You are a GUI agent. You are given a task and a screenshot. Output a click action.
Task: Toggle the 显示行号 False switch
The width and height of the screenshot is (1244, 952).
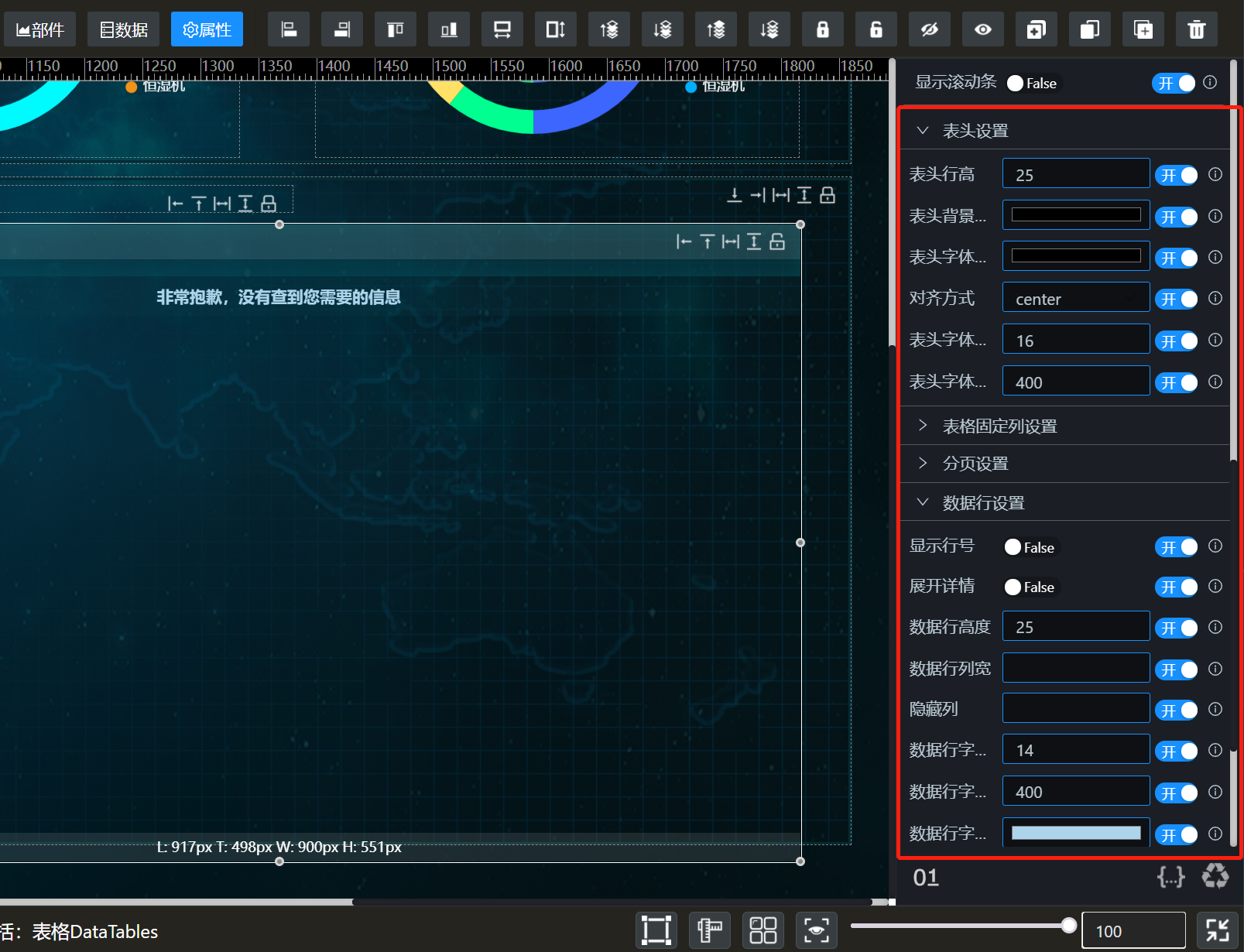tap(1030, 547)
